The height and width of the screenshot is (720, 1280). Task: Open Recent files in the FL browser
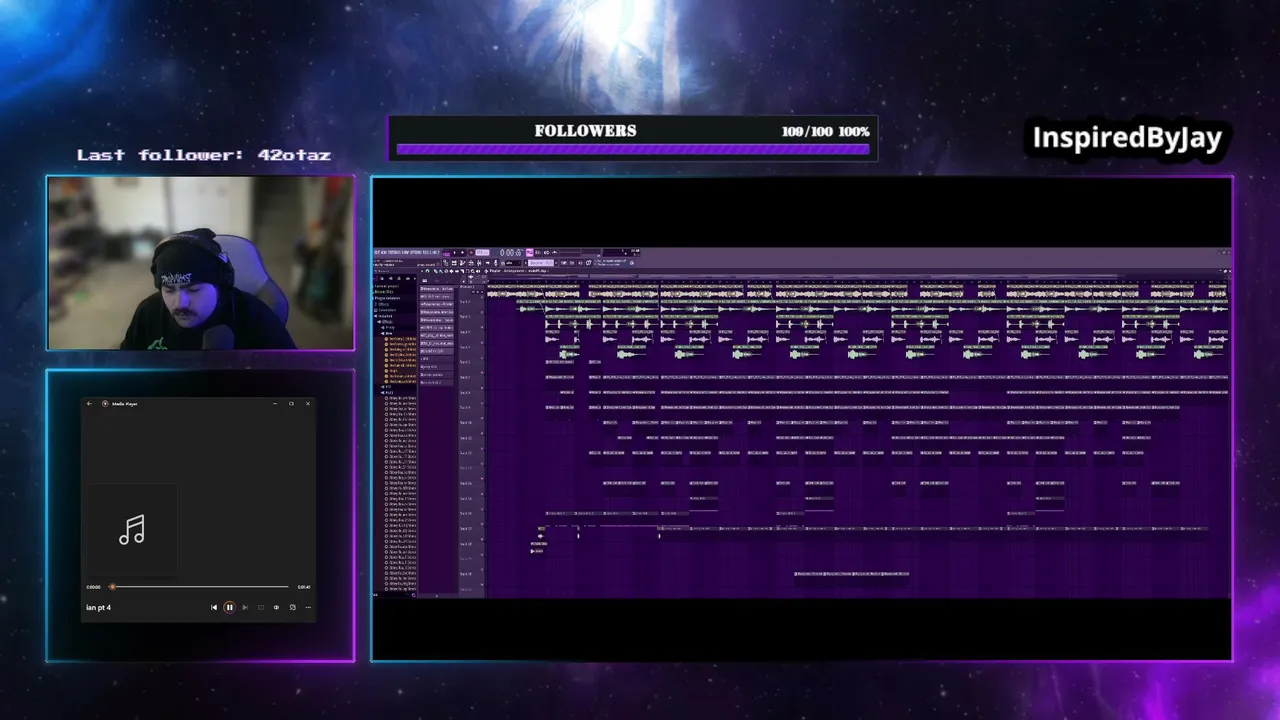pos(384,292)
